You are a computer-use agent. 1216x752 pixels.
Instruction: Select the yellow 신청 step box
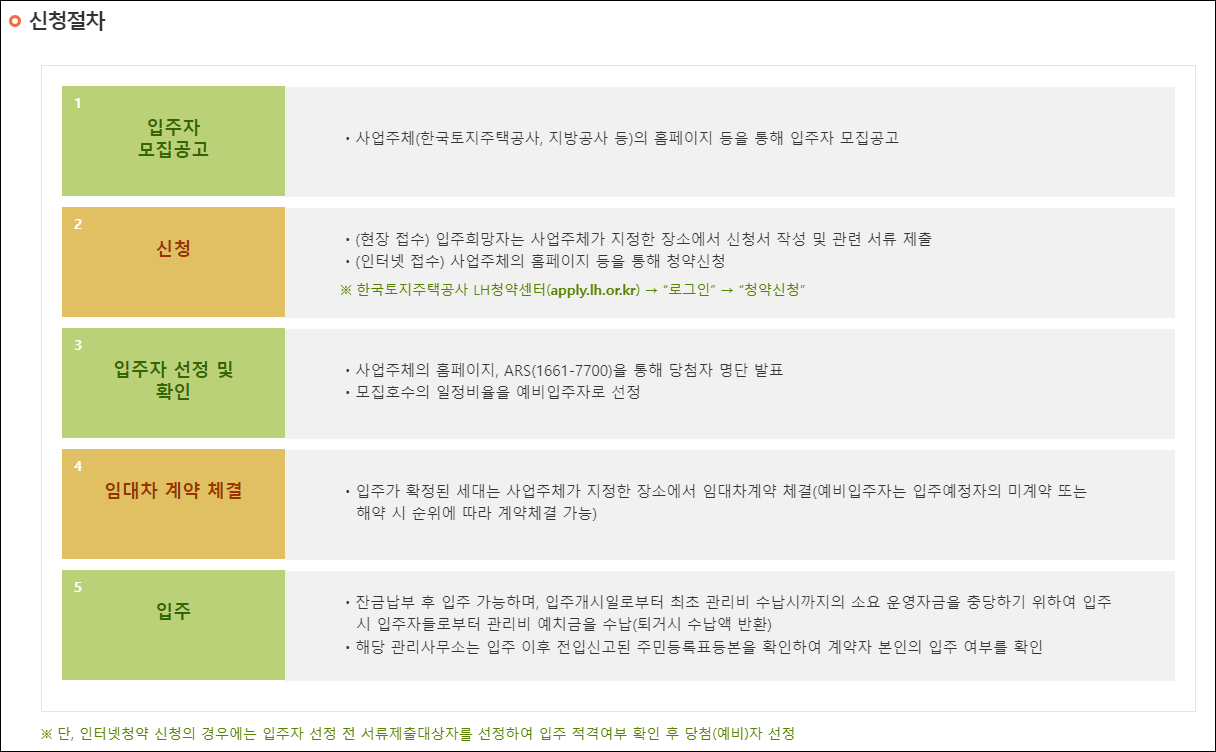pyautogui.click(x=173, y=261)
